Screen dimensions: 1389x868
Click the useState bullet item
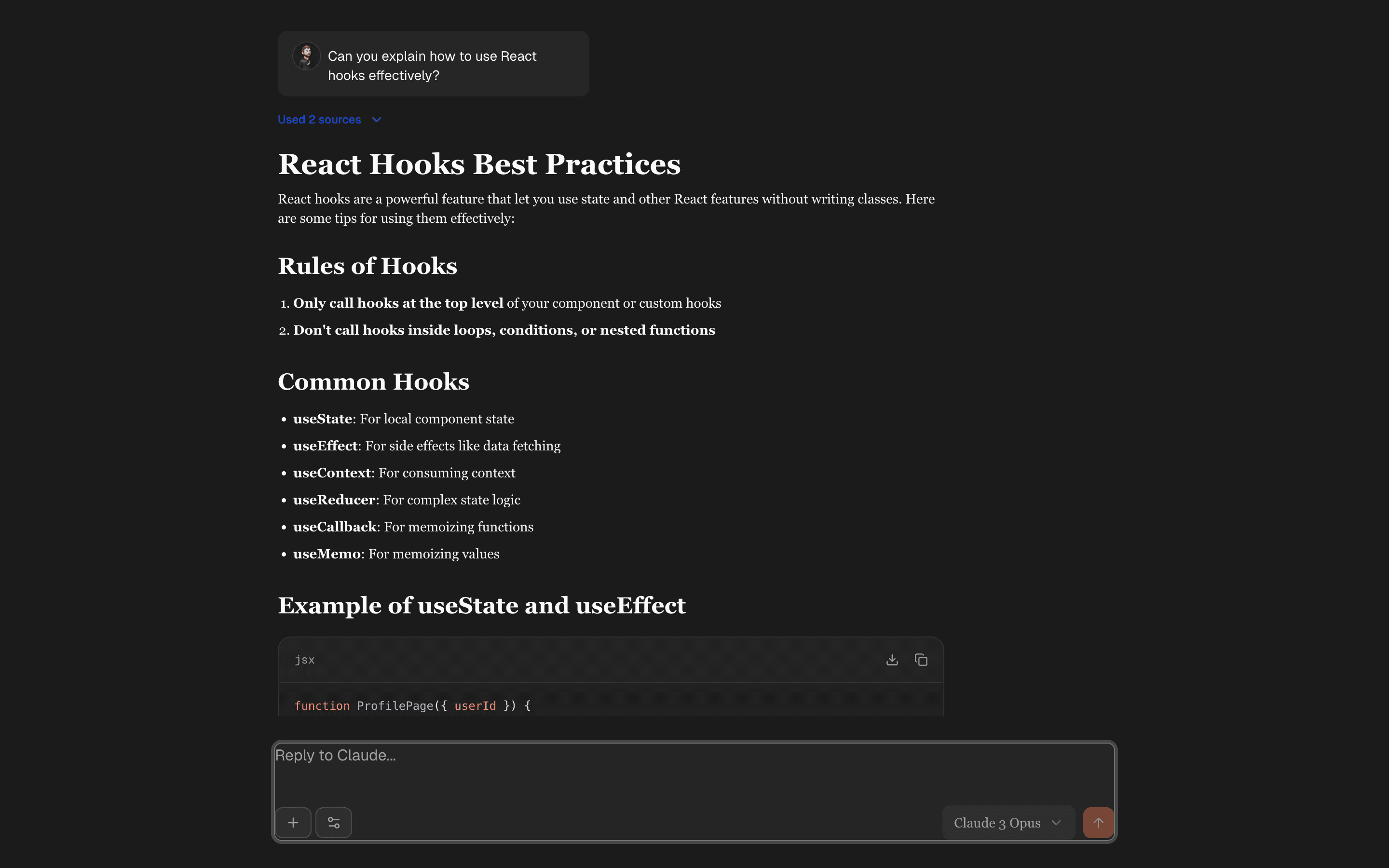coord(403,419)
